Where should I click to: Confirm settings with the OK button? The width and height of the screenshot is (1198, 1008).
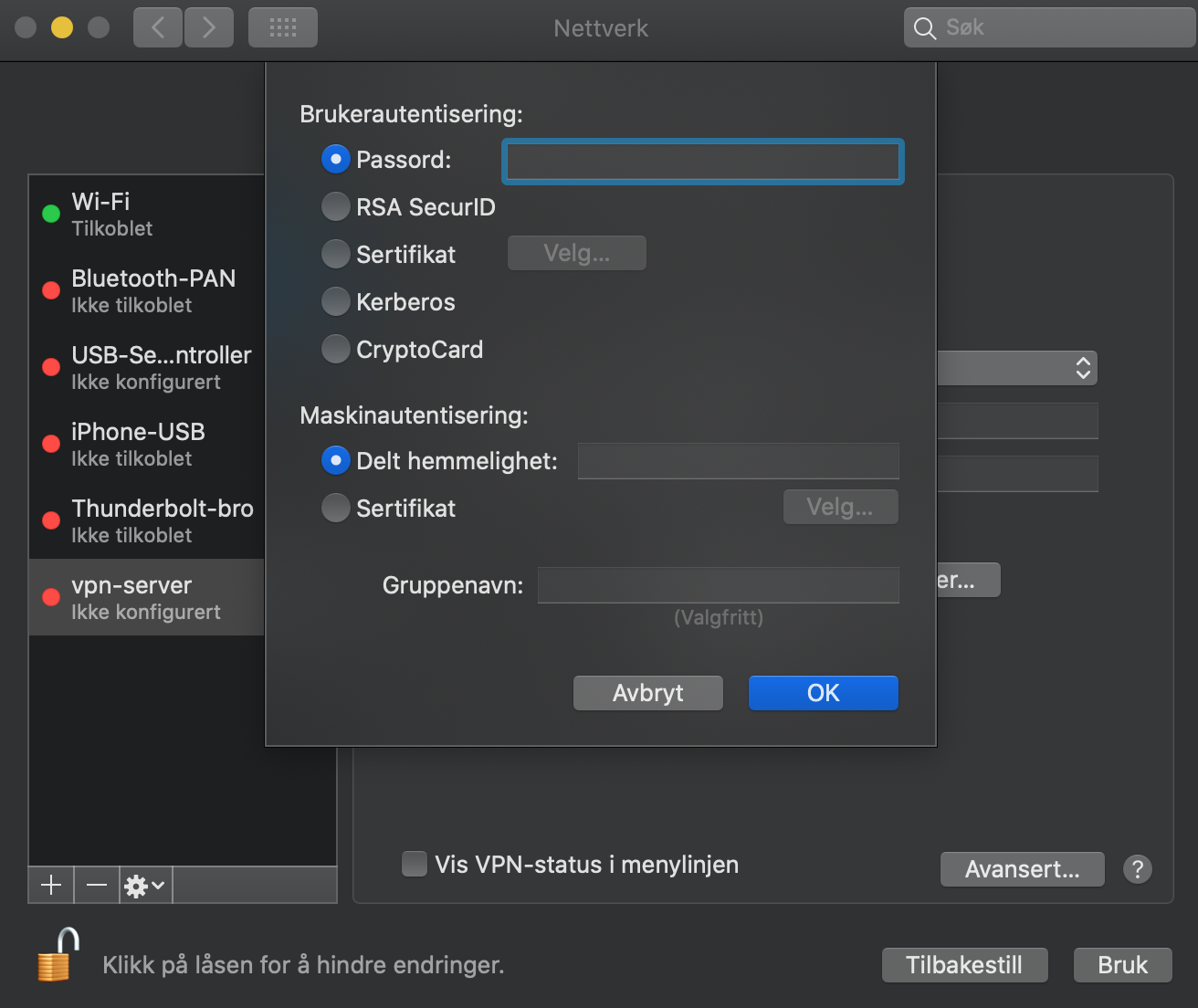[822, 693]
